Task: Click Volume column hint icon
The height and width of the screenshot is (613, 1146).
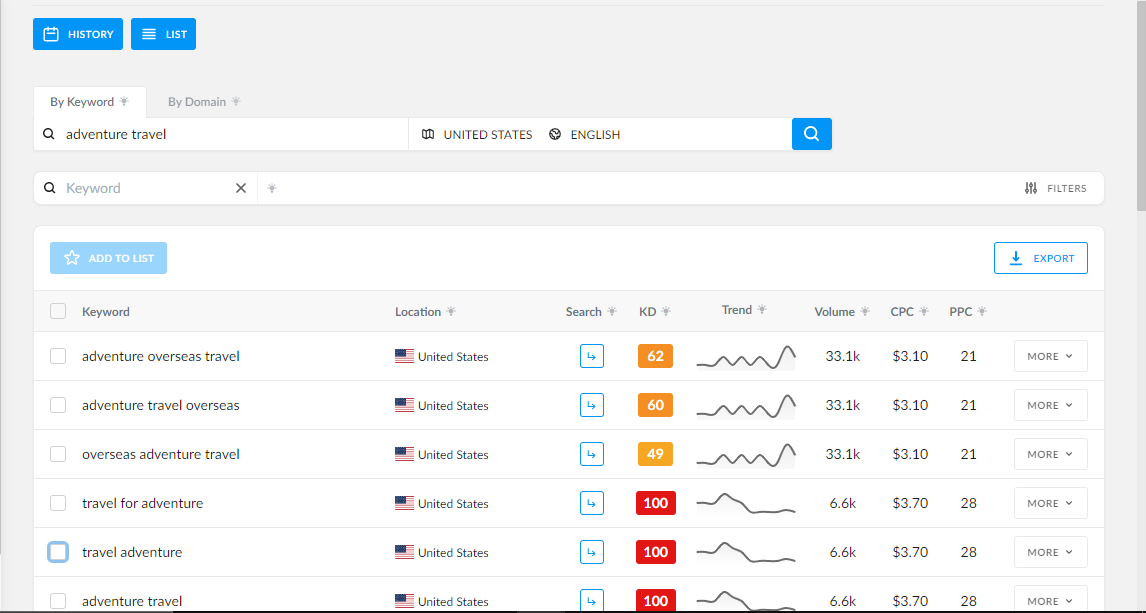Action: pyautogui.click(x=865, y=311)
